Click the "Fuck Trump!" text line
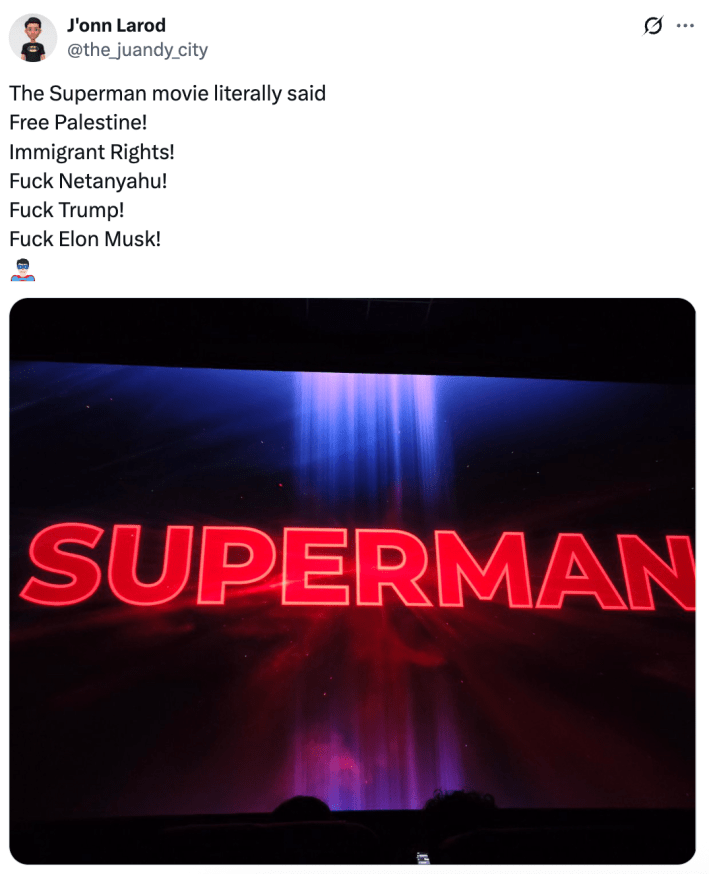Screen dimensions: 709x874 pyautogui.click(x=67, y=210)
